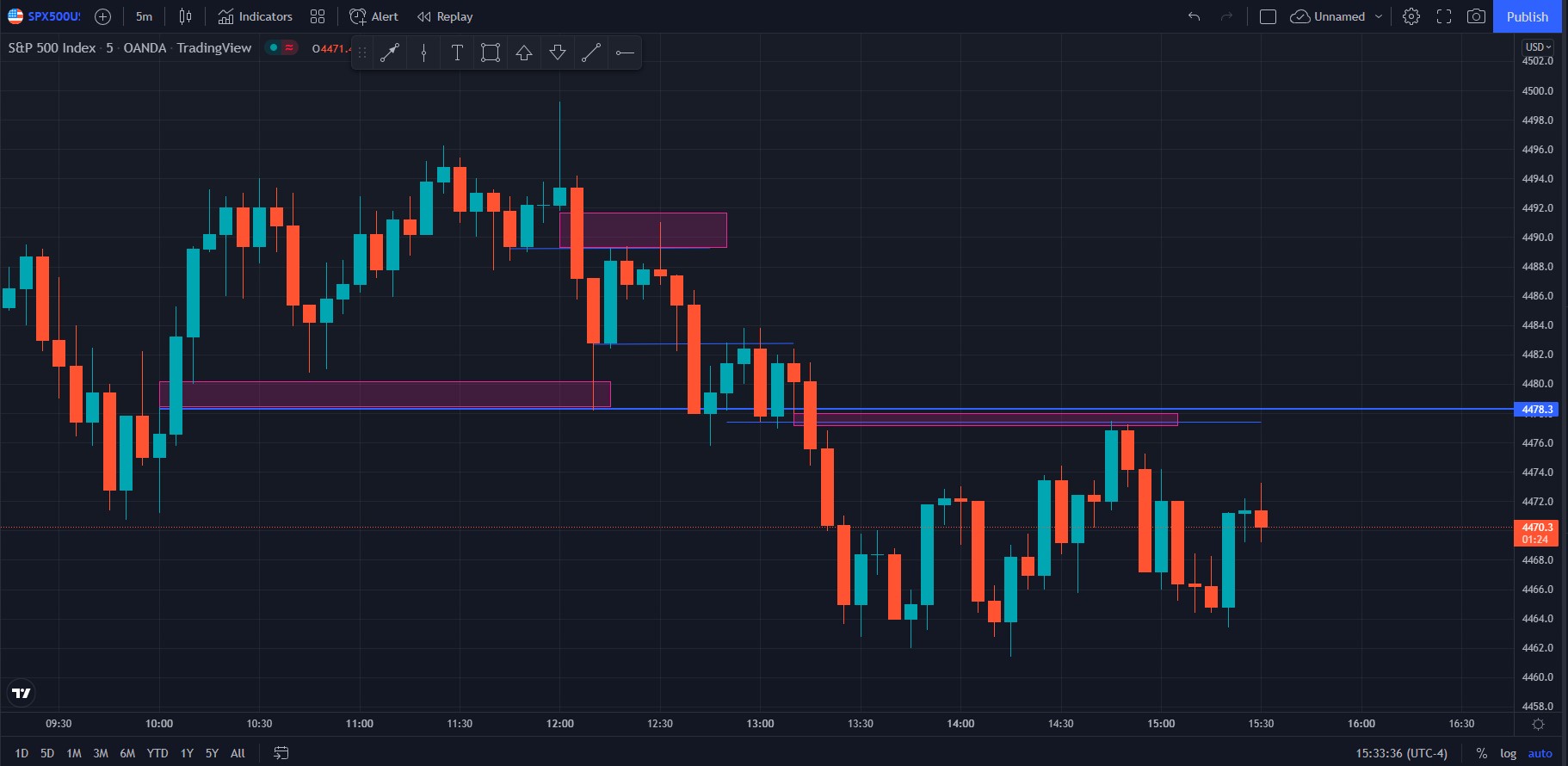This screenshot has height=766, width=1568.
Task: Select the trend line drawing tool
Action: (x=590, y=53)
